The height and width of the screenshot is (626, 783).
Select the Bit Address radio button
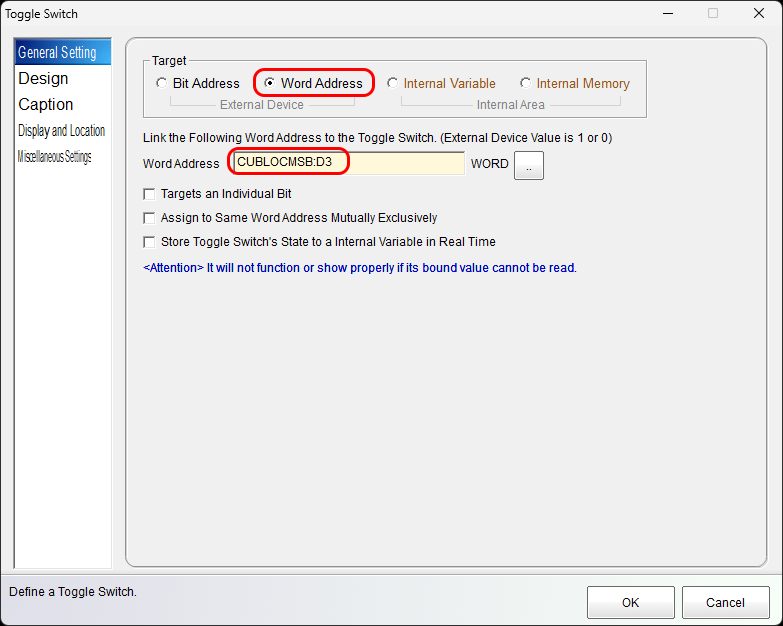pos(162,84)
